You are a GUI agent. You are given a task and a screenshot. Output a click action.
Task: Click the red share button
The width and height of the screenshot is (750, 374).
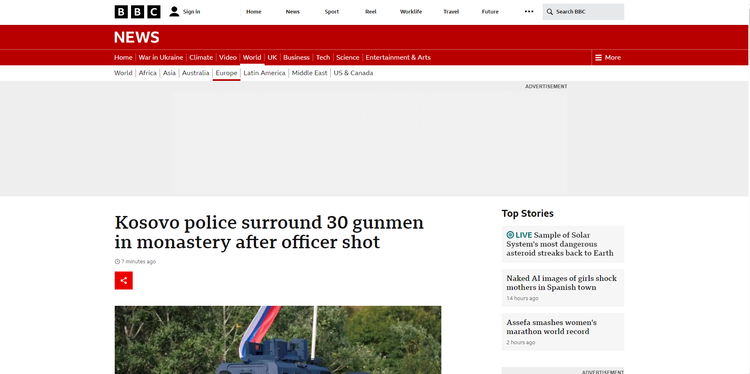pyautogui.click(x=123, y=280)
